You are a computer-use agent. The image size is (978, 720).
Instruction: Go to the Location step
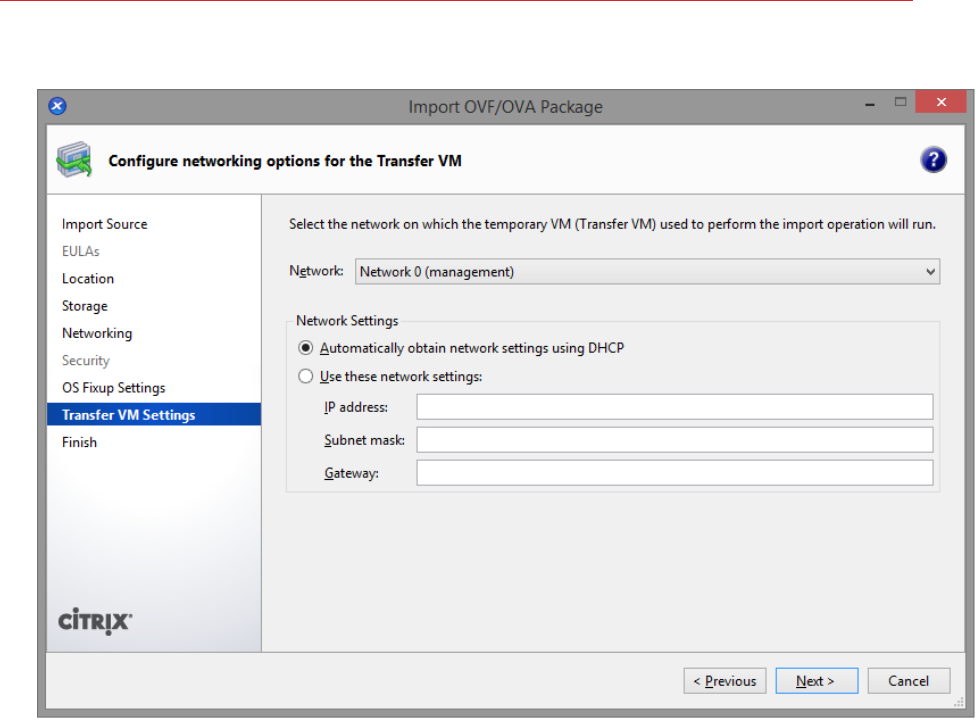pos(88,279)
